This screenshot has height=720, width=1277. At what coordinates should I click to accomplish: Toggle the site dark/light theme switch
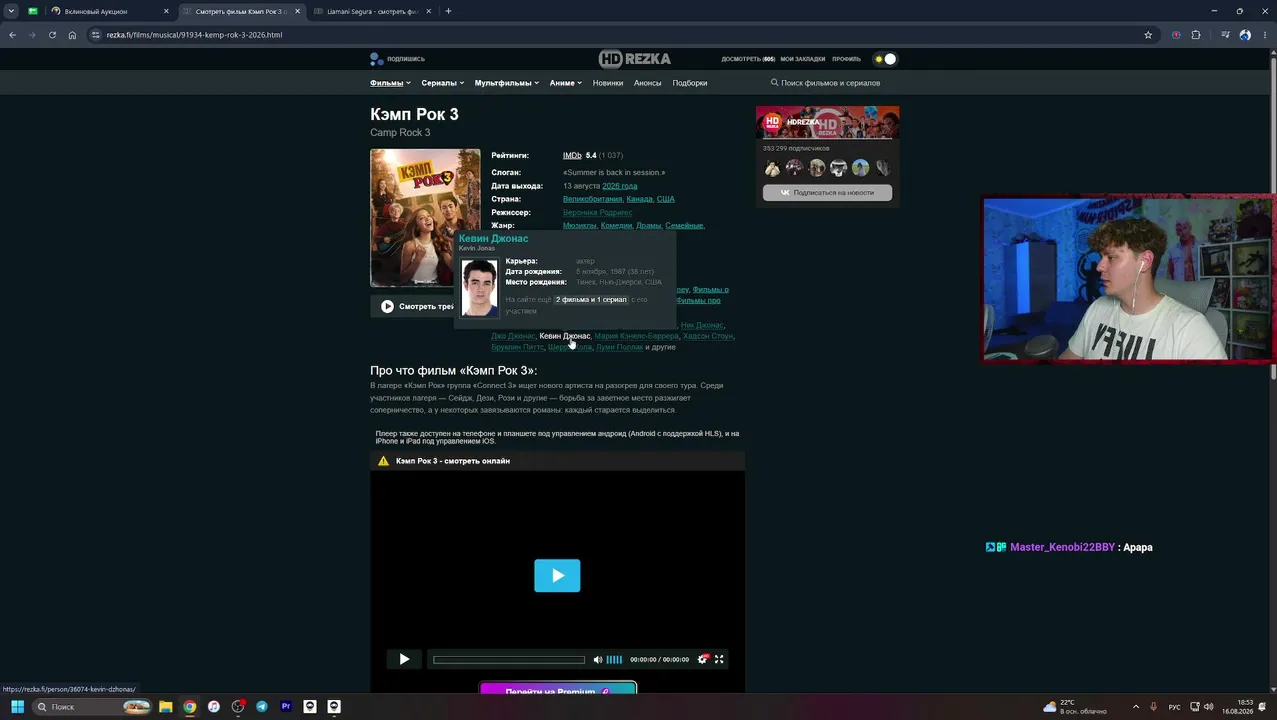tap(885, 59)
